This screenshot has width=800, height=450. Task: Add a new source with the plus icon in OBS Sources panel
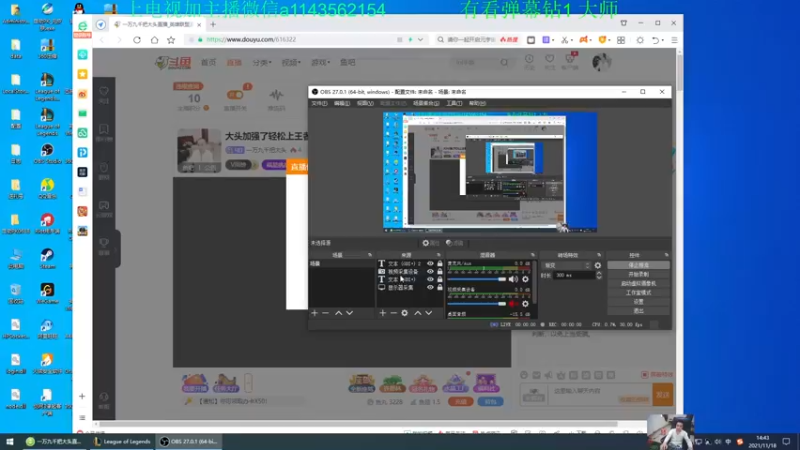pos(383,313)
